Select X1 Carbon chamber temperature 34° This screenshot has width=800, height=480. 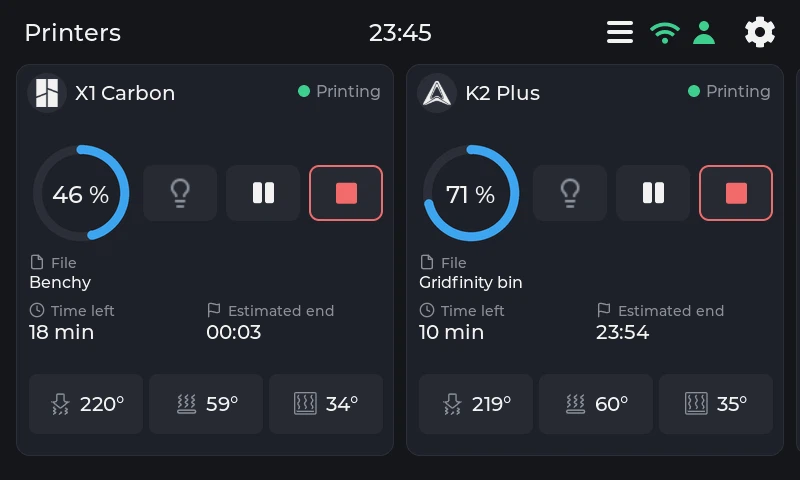(x=326, y=404)
